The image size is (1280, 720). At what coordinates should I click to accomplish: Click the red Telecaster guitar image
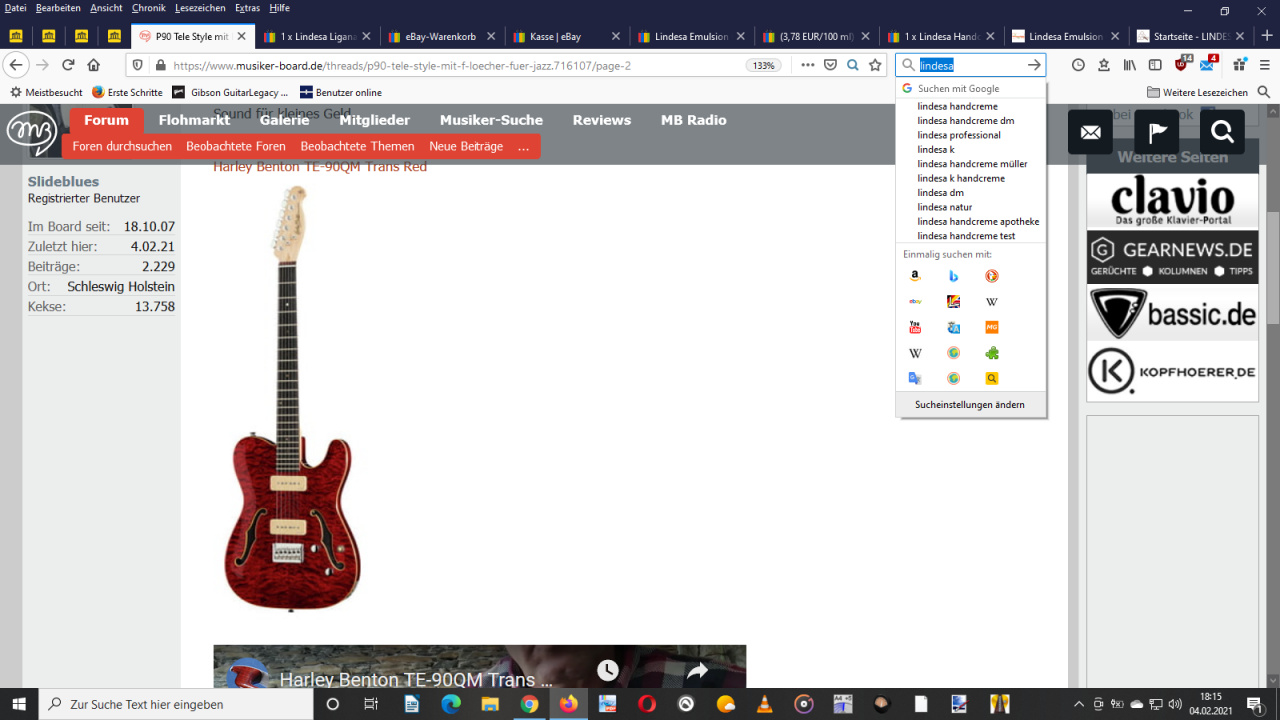click(293, 398)
